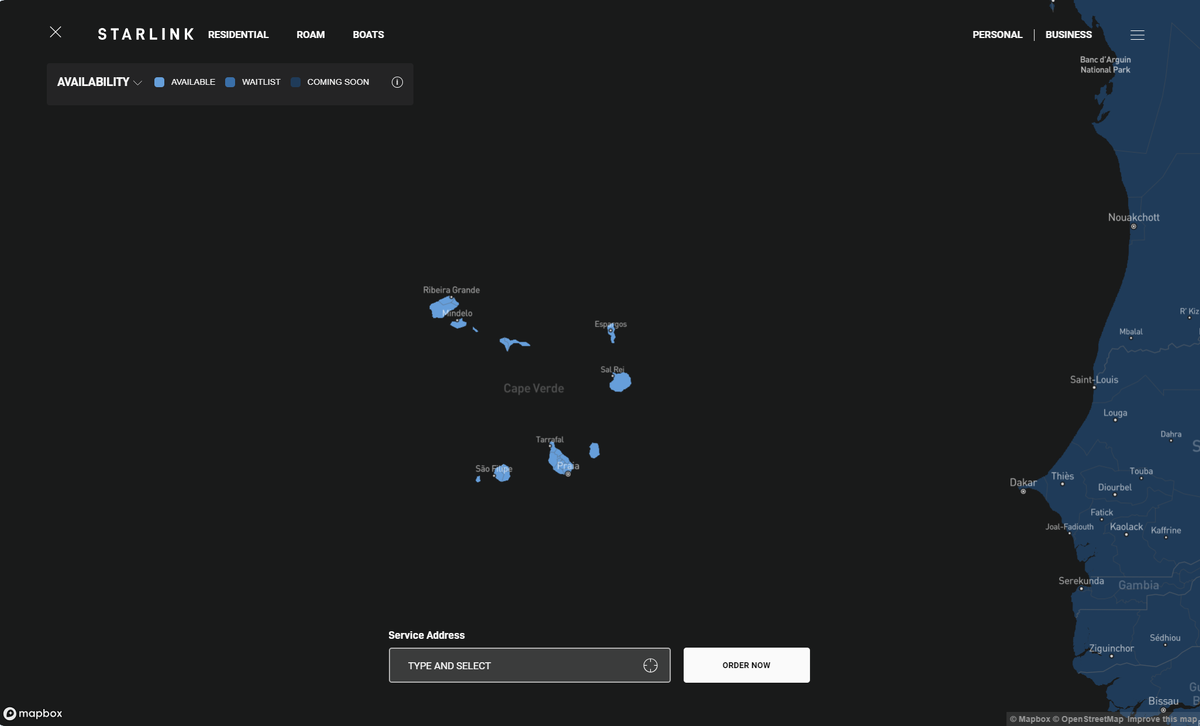Image resolution: width=1200 pixels, height=726 pixels.
Task: Click the Praia city label
Action: pos(567,466)
